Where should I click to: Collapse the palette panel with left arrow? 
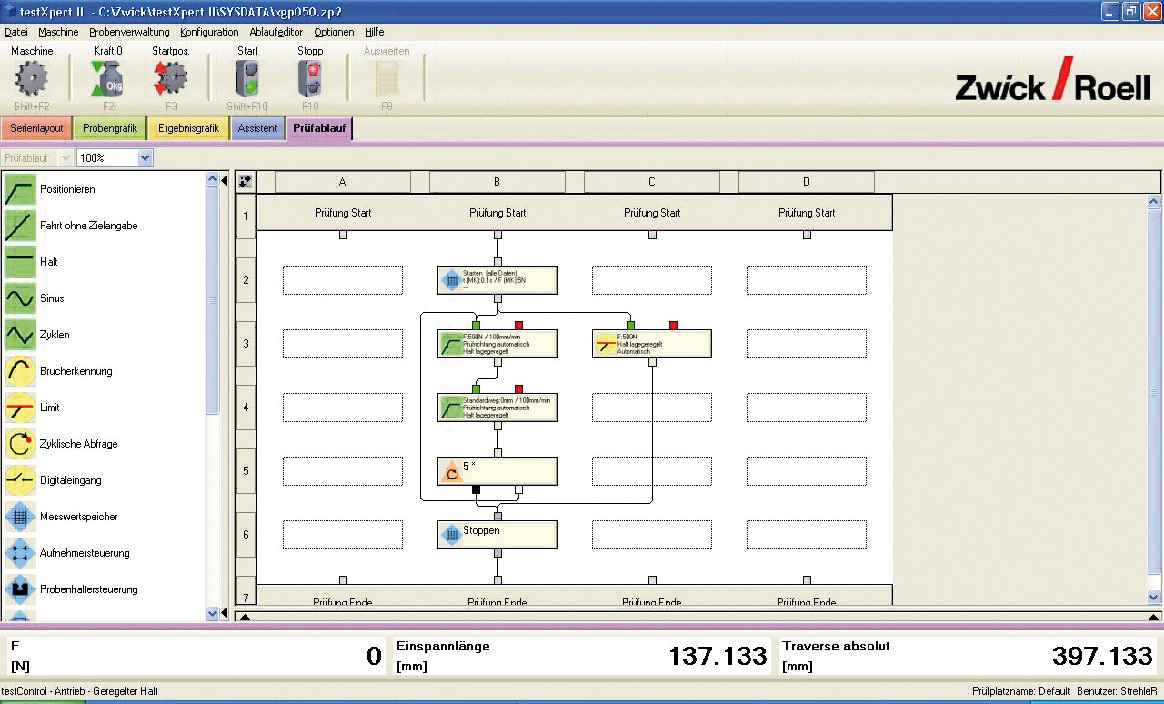[224, 180]
